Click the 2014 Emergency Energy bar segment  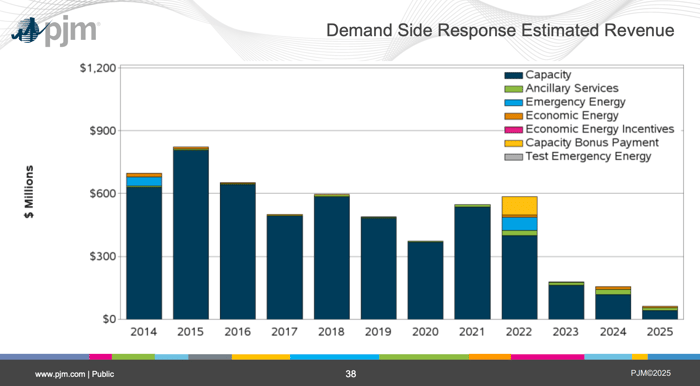coord(144,181)
